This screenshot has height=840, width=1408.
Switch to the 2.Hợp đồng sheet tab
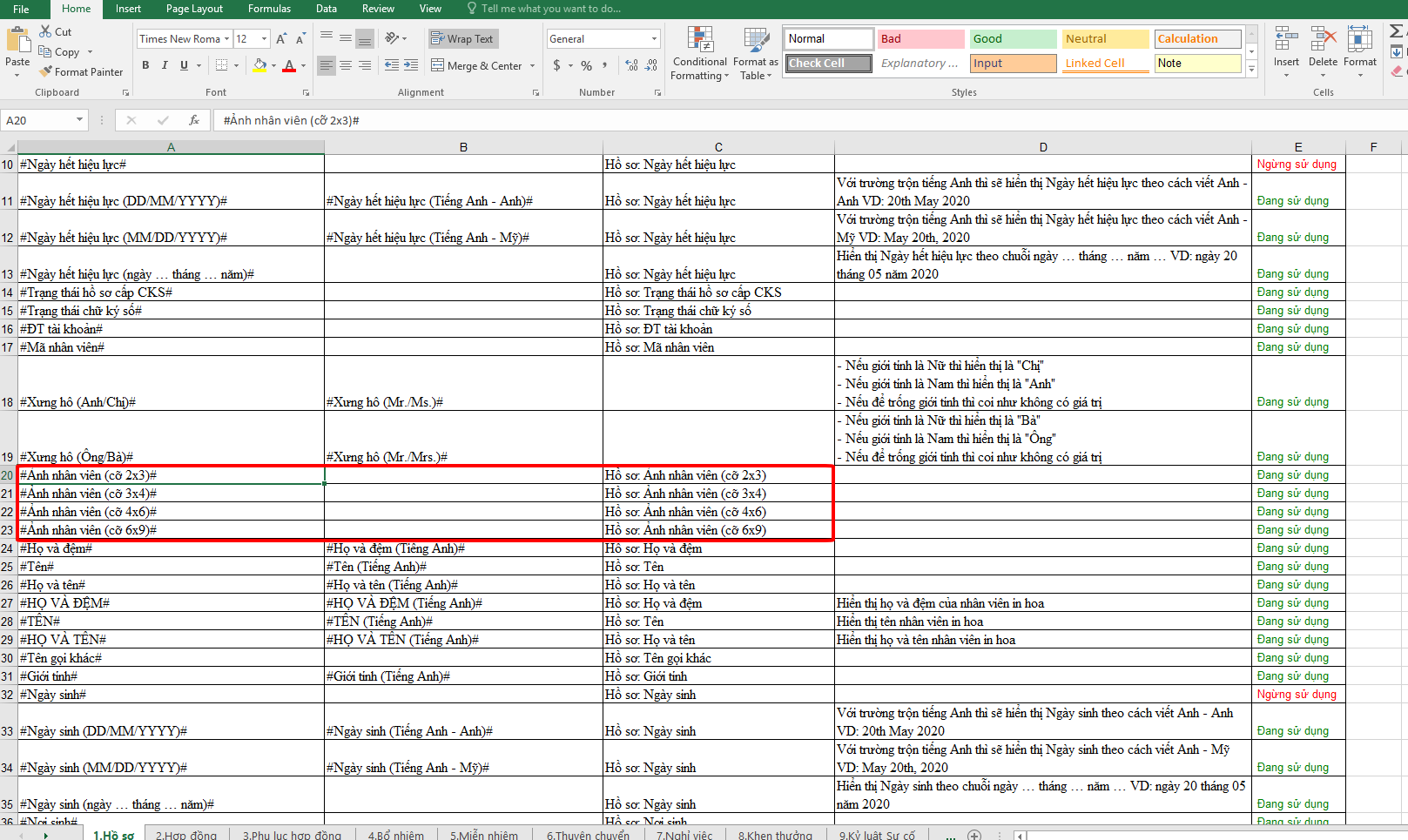186,835
